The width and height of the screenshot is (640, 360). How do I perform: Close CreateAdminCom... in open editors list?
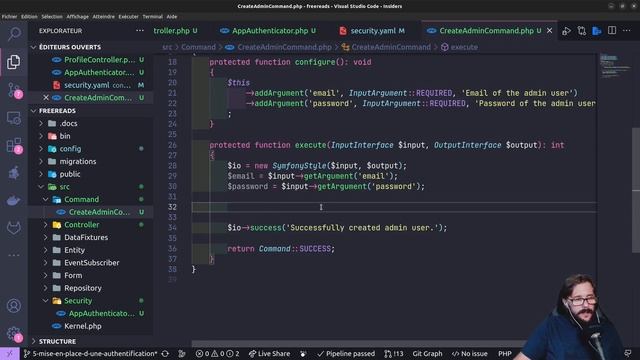point(46,98)
